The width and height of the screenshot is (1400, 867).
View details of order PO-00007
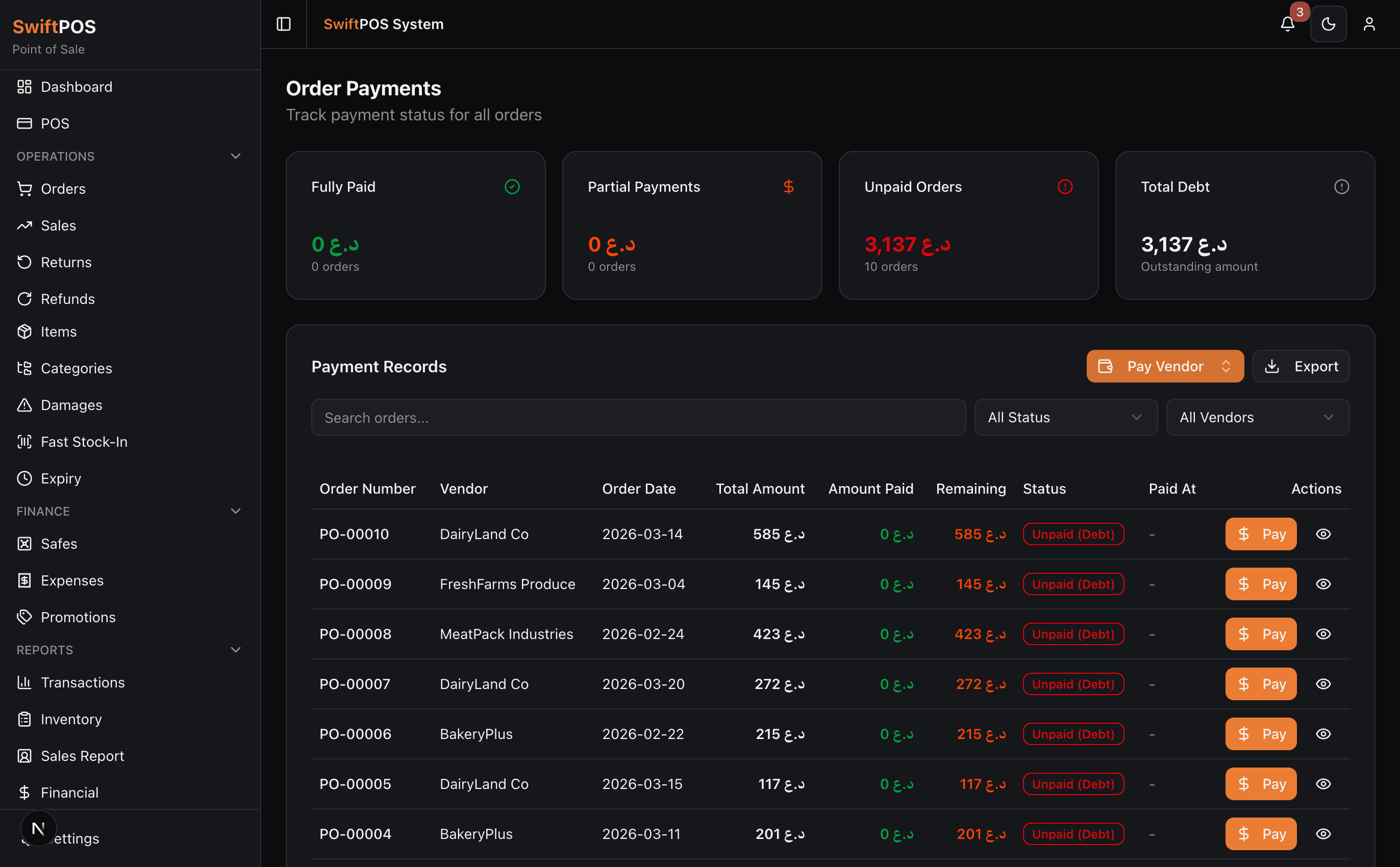pyautogui.click(x=1322, y=683)
